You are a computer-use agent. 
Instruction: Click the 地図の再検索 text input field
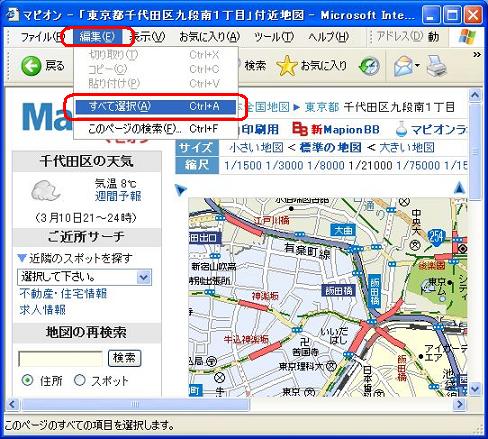[60, 359]
